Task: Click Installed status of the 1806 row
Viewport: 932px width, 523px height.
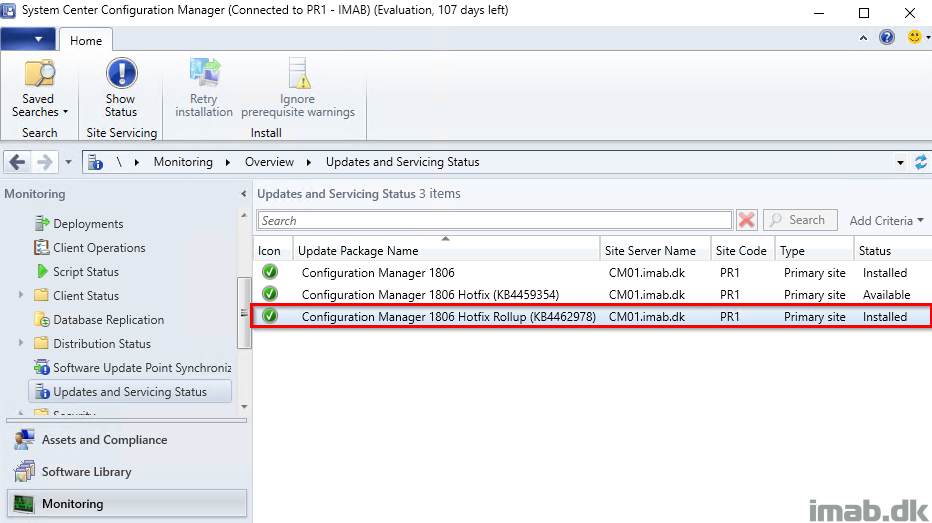Action: coord(884,273)
